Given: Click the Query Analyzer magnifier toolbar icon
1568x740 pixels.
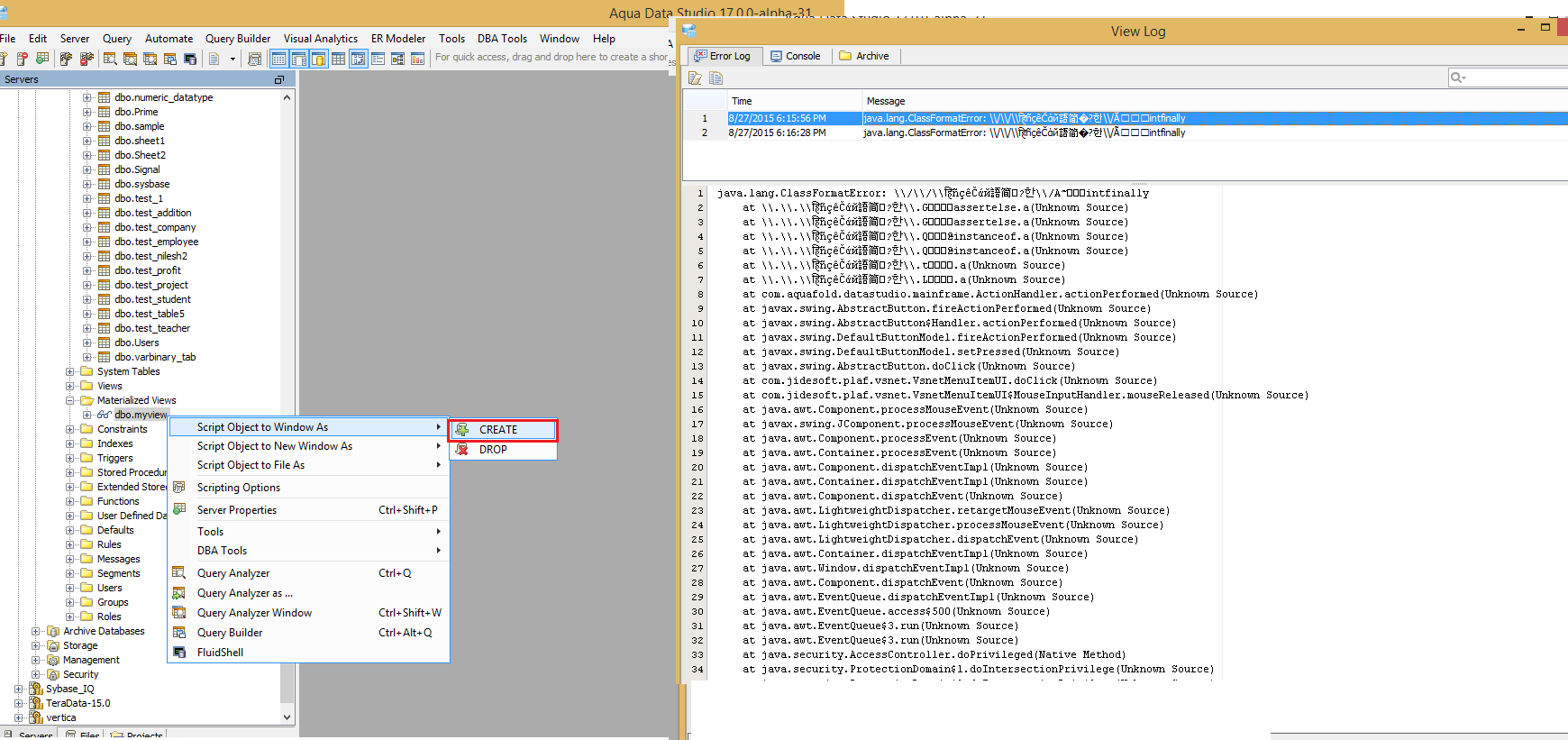Looking at the screenshot, I should (x=110, y=59).
